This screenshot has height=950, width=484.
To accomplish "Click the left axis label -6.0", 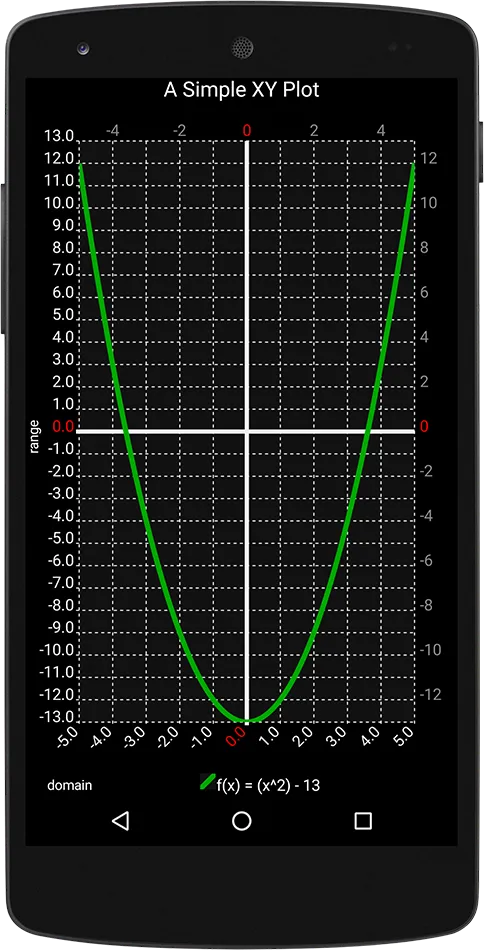I will pos(60,561).
